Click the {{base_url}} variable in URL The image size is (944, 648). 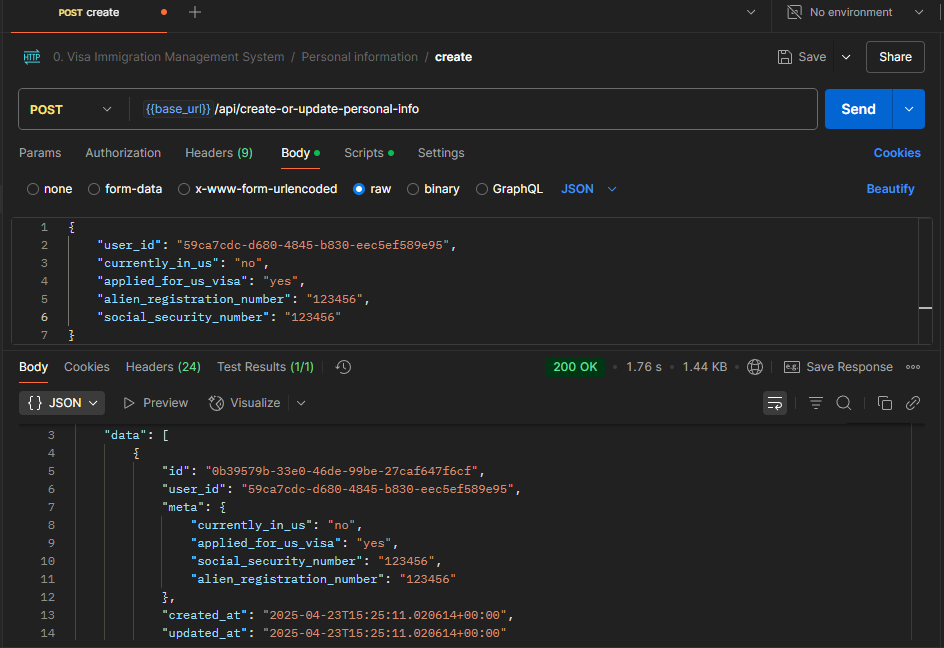click(178, 109)
